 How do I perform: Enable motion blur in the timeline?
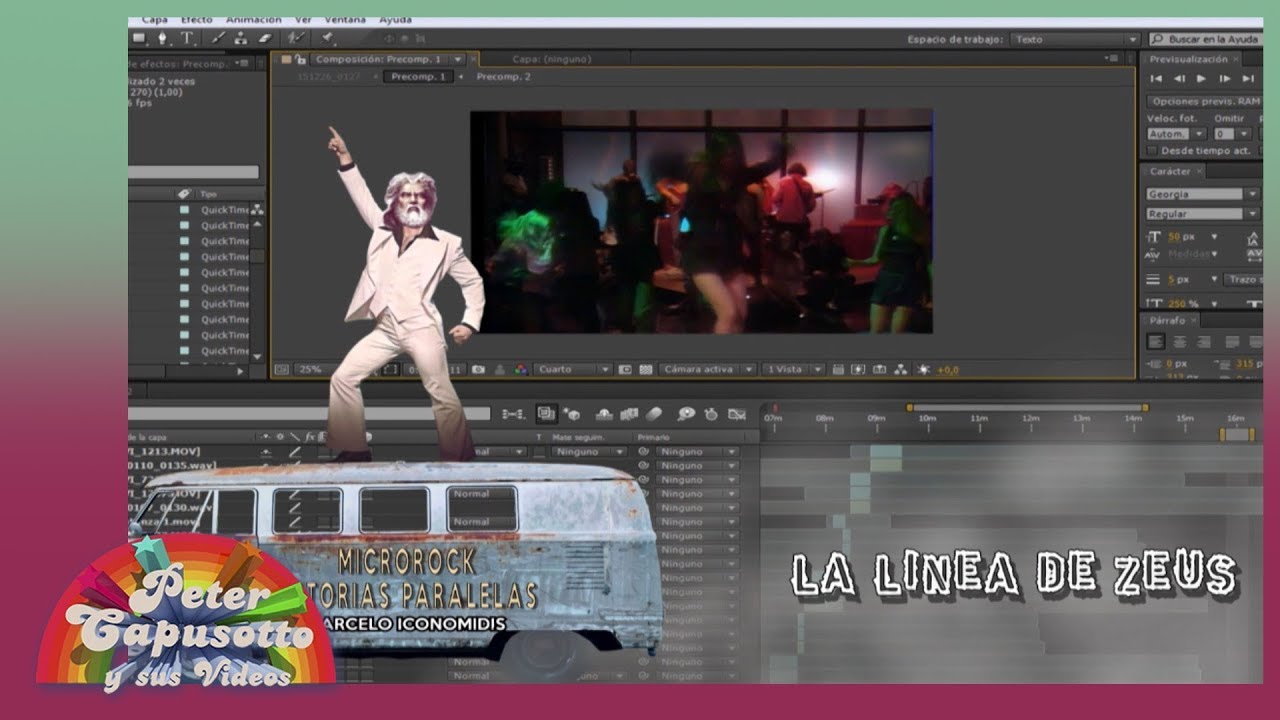pos(655,413)
